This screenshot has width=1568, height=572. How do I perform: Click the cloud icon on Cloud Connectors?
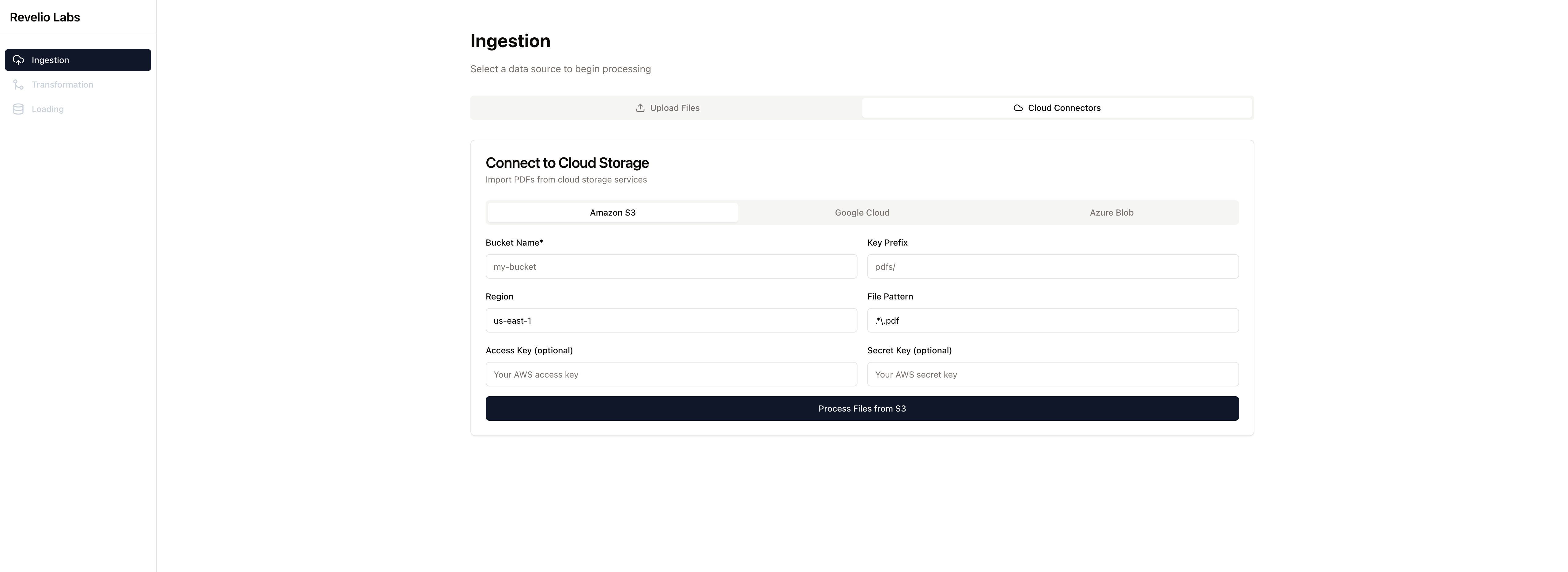(x=1018, y=108)
